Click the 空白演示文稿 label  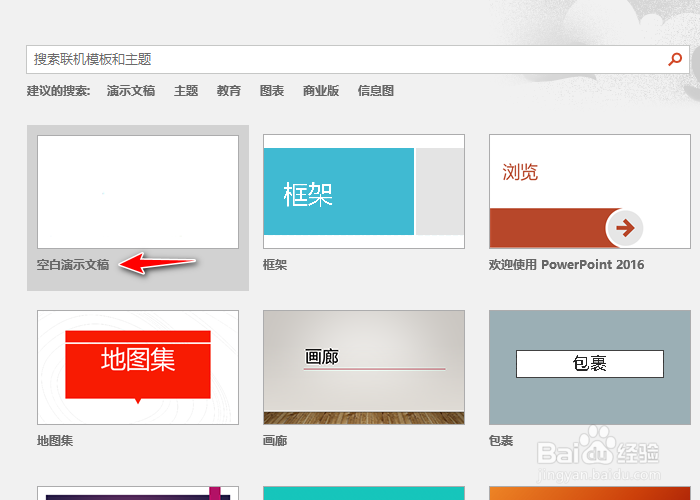[73, 265]
